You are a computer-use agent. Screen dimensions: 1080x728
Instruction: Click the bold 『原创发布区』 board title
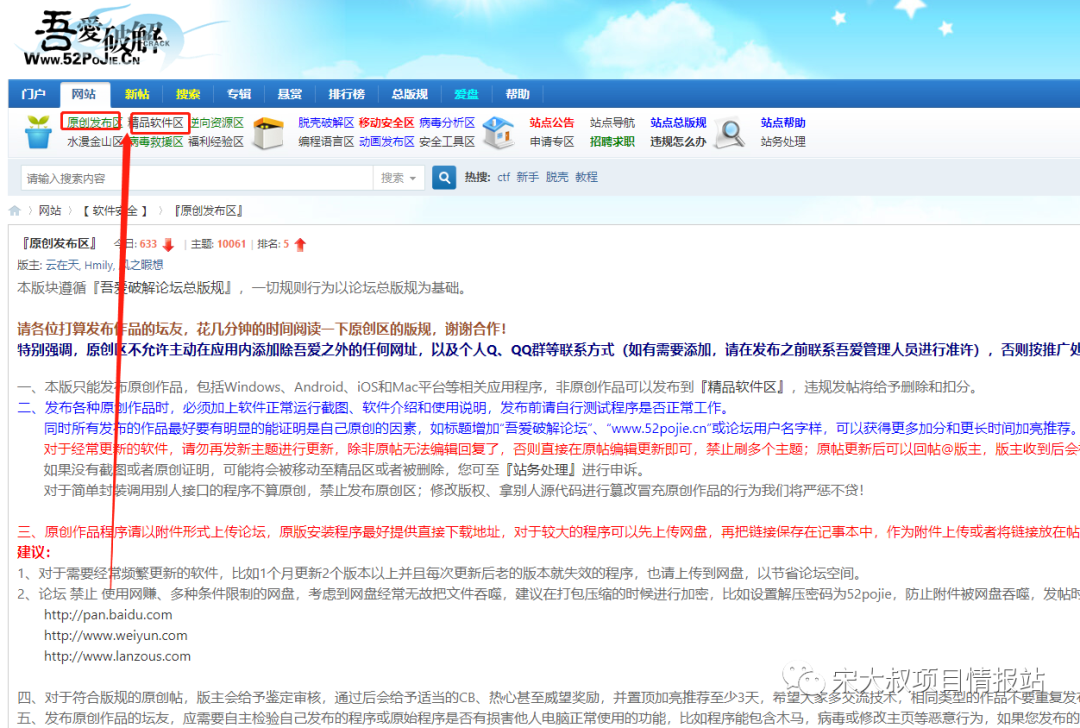pos(59,243)
